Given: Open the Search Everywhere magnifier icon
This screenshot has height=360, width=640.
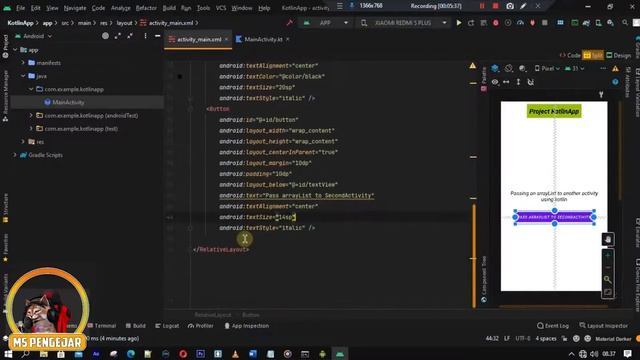Looking at the screenshot, I should point(625,23).
